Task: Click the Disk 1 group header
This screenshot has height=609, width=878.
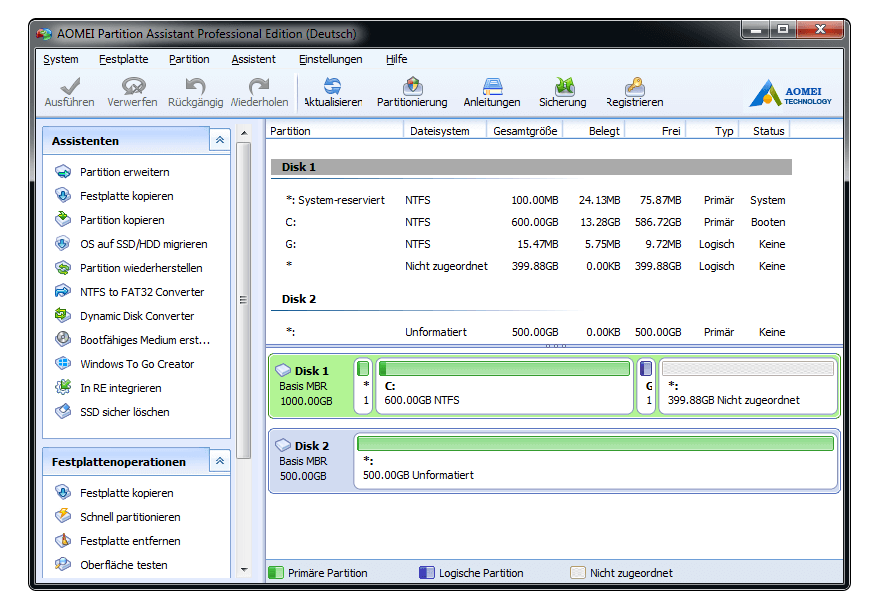Action: (531, 167)
